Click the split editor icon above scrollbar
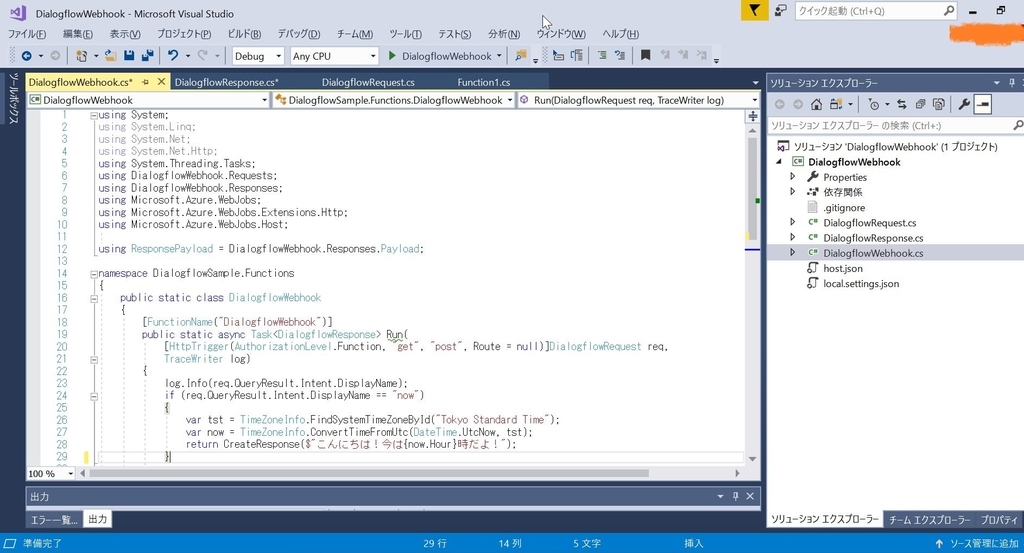This screenshot has height=553, width=1024. coord(752,116)
